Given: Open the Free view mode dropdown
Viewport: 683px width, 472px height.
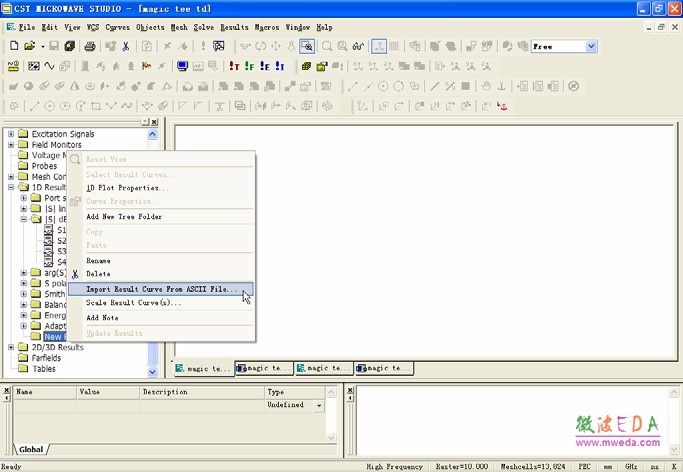Looking at the screenshot, I should [x=591, y=46].
